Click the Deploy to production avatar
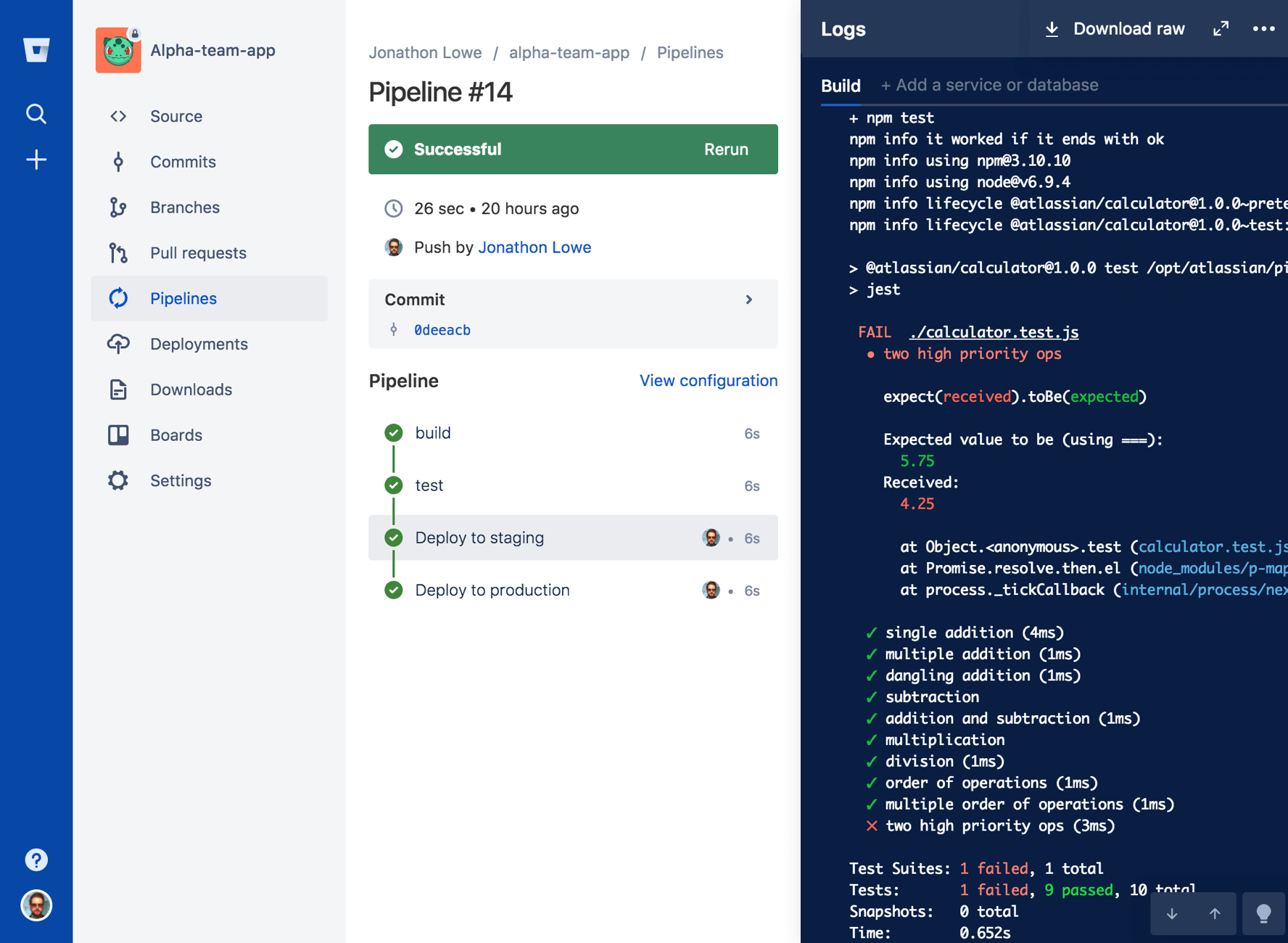Image resolution: width=1288 pixels, height=943 pixels. click(x=711, y=590)
